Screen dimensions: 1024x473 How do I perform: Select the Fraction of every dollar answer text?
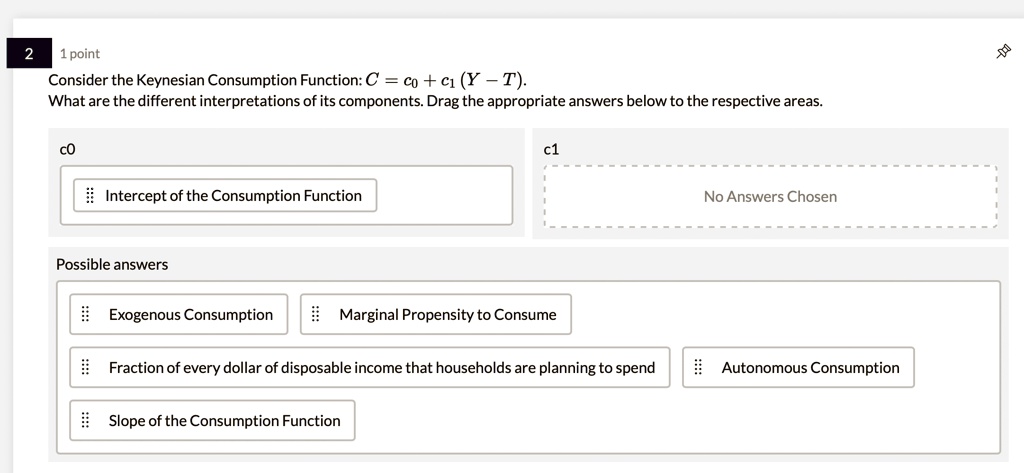[381, 368]
